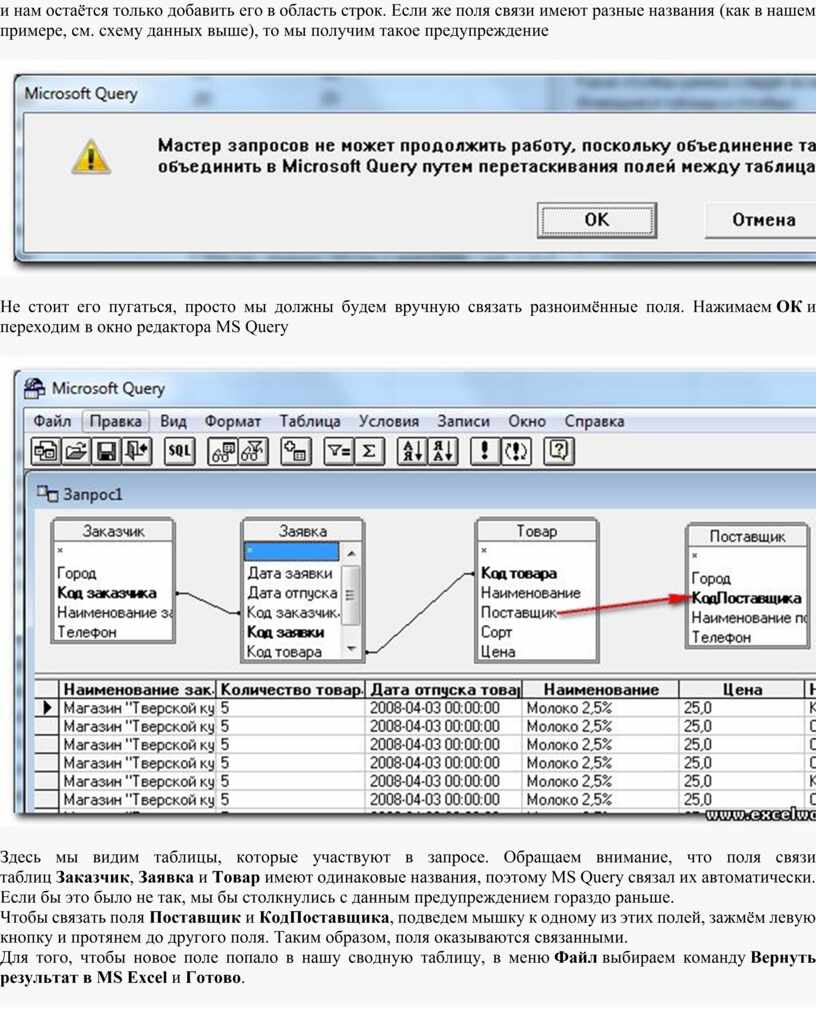The width and height of the screenshot is (816, 1009).
Task: Click the Open Query folder icon
Action: click(x=76, y=451)
